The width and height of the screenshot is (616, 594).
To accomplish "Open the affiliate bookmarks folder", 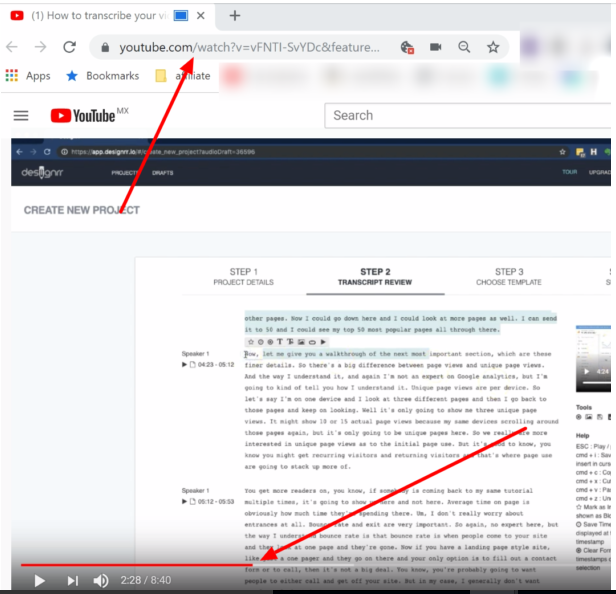I will (x=183, y=75).
